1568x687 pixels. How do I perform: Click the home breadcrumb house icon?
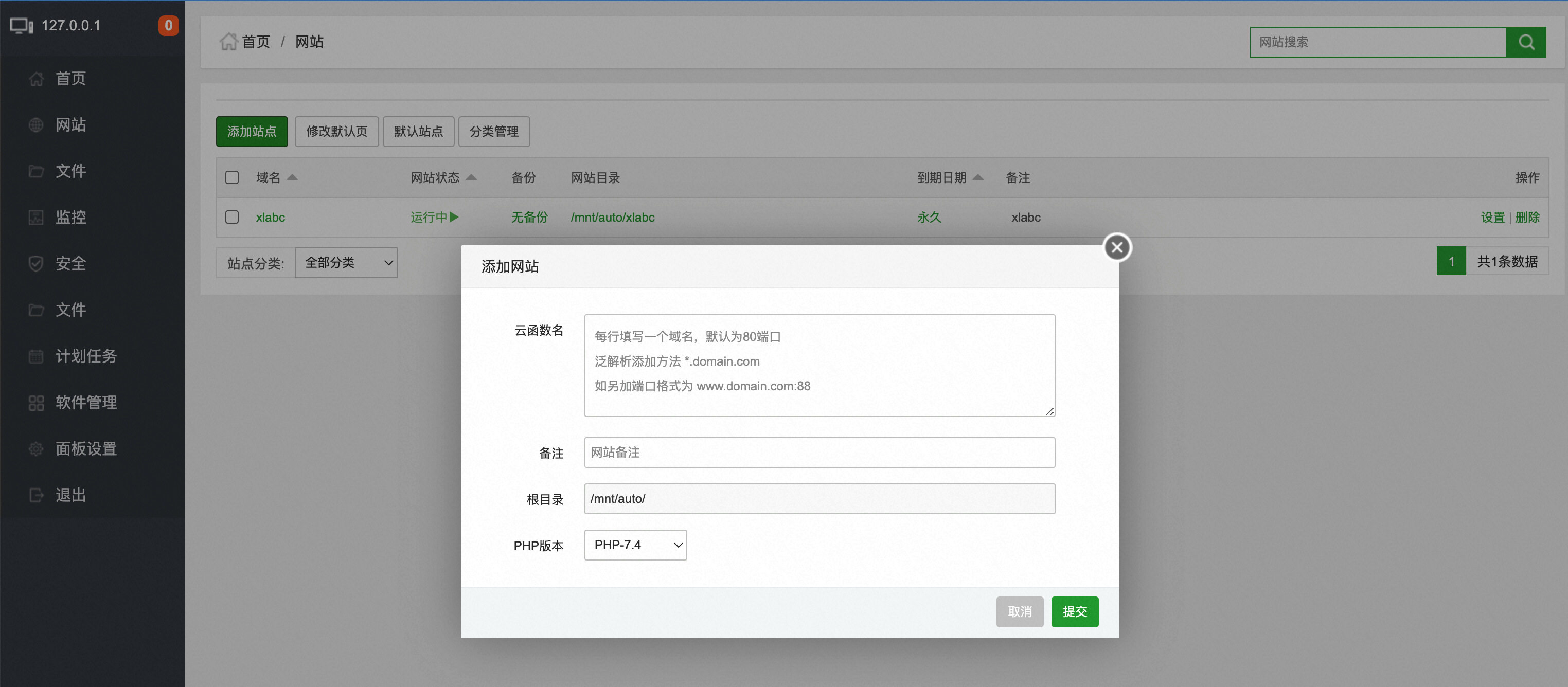228,41
